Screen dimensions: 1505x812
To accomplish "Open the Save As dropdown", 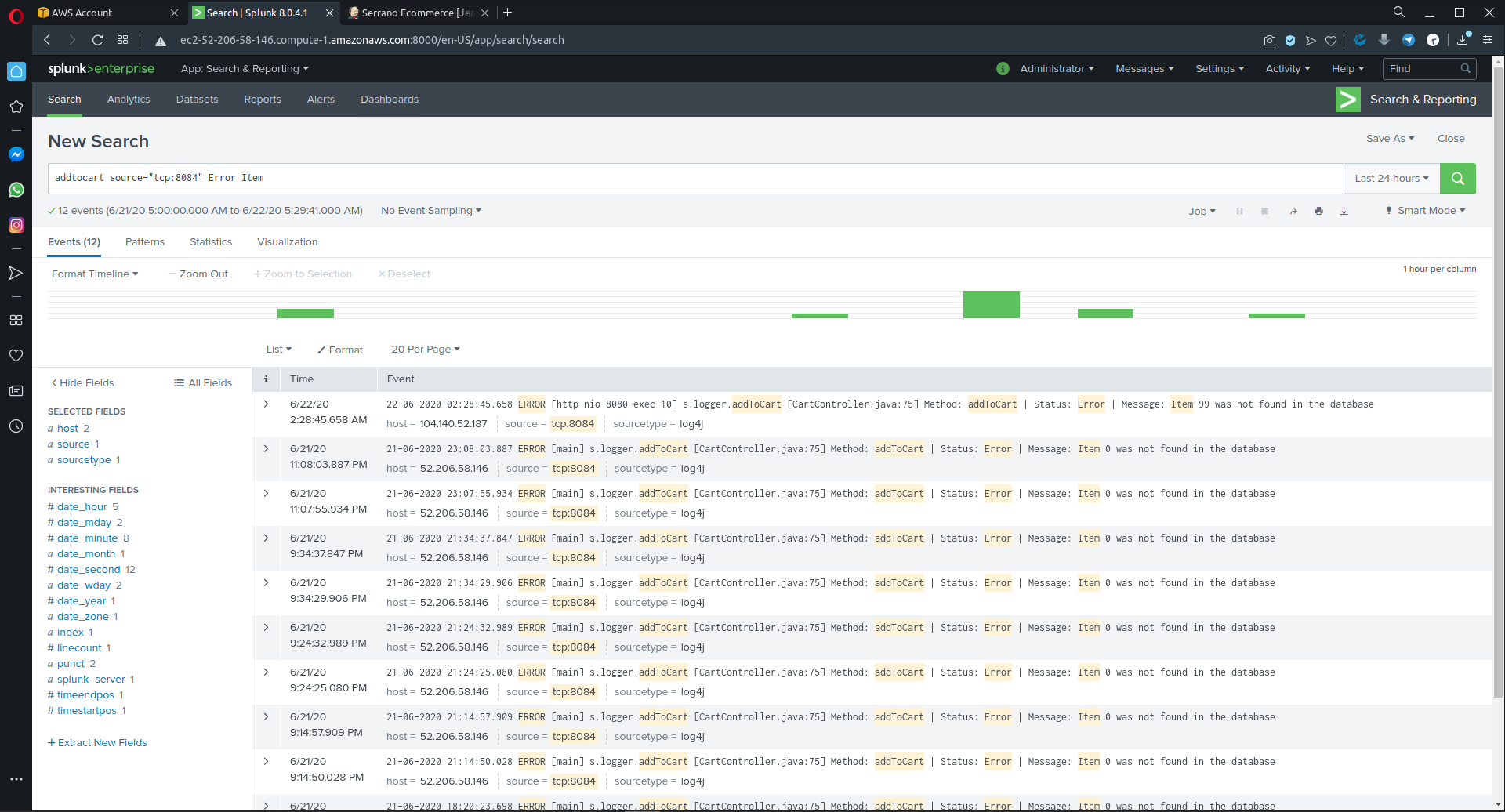I will 1390,139.
